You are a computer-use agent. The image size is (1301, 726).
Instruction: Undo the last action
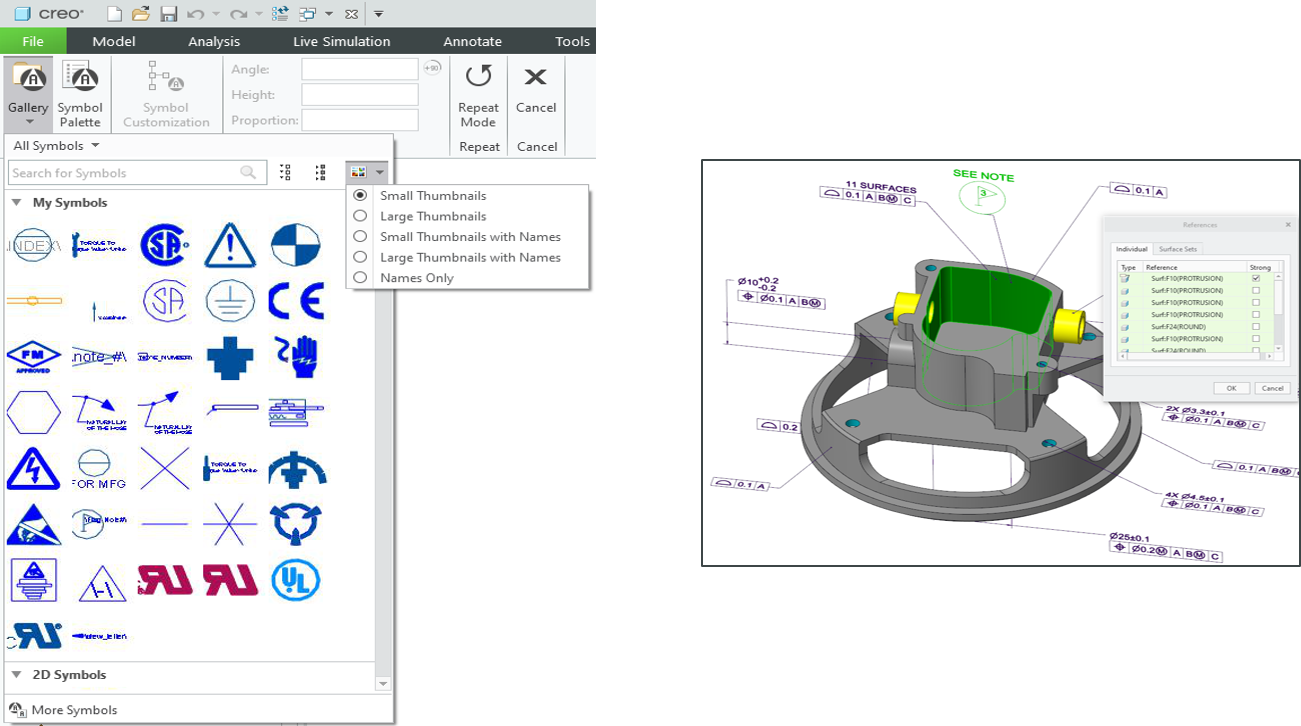click(196, 14)
